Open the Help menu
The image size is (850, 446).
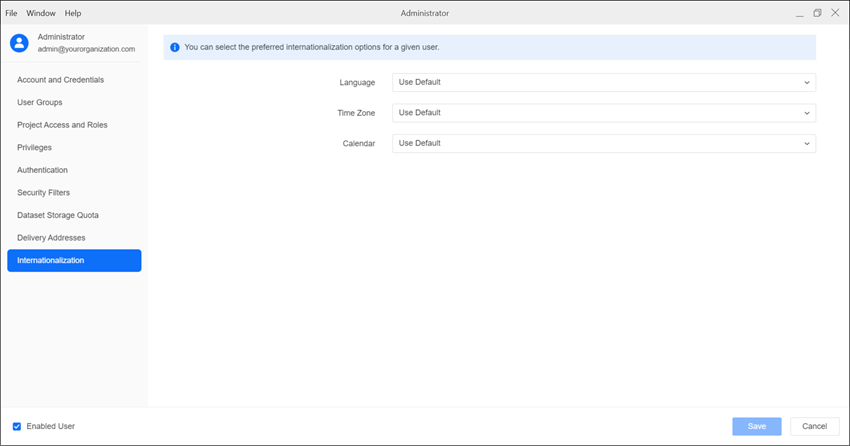pyautogui.click(x=73, y=13)
